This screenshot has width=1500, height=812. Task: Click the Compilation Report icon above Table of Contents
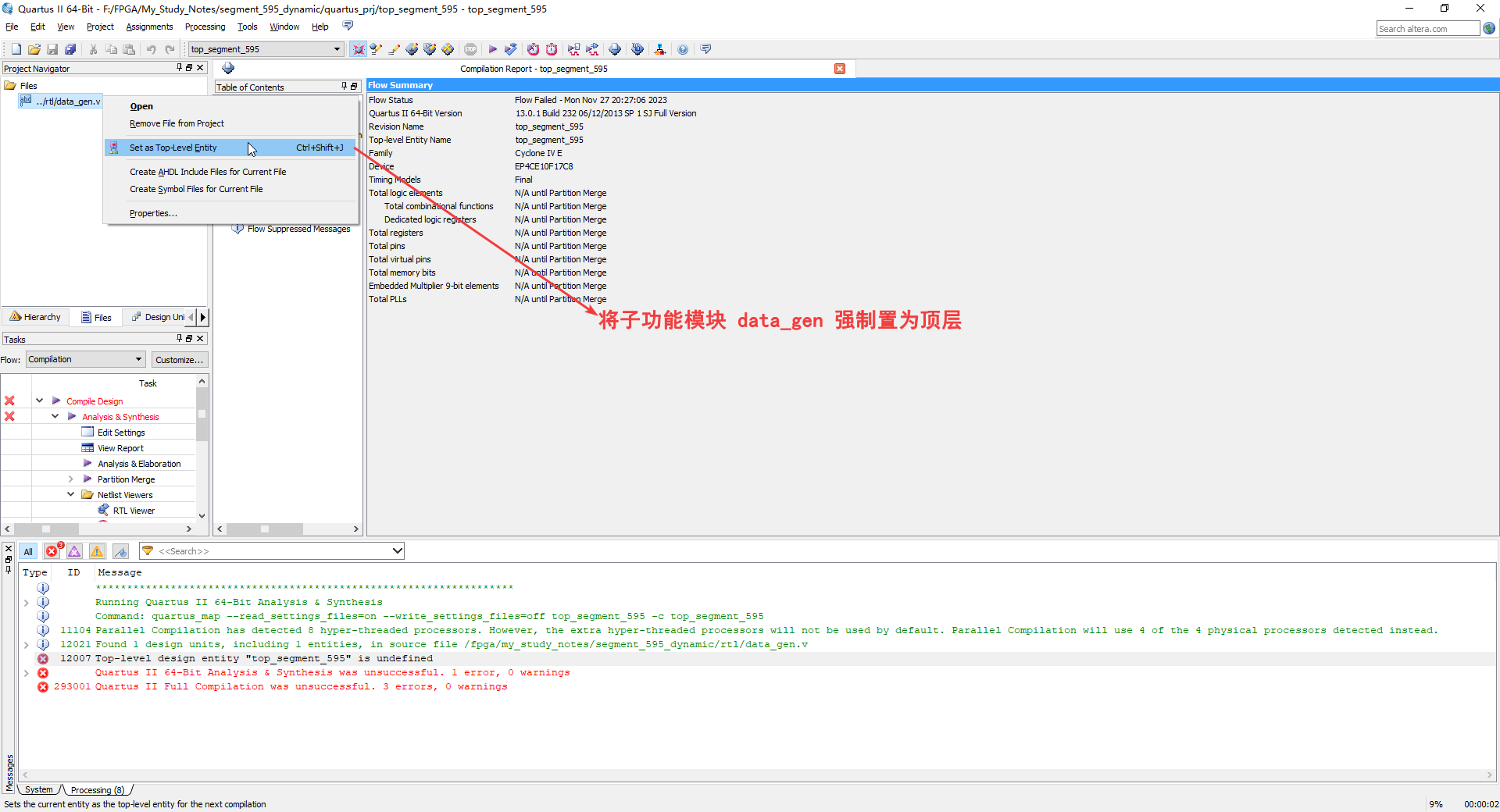click(228, 68)
